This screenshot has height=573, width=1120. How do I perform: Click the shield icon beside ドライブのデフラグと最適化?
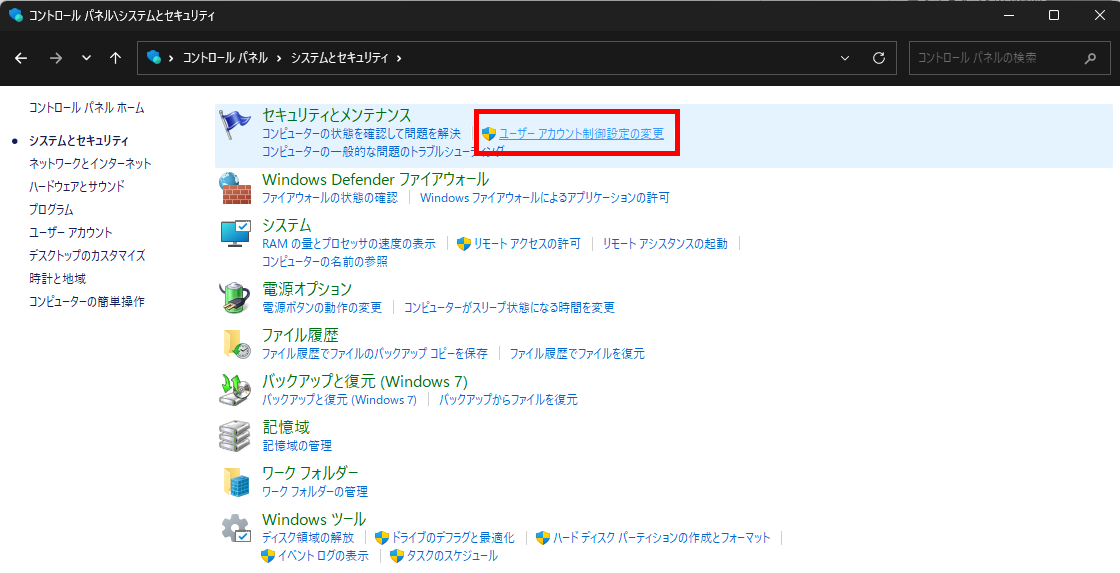click(x=382, y=537)
